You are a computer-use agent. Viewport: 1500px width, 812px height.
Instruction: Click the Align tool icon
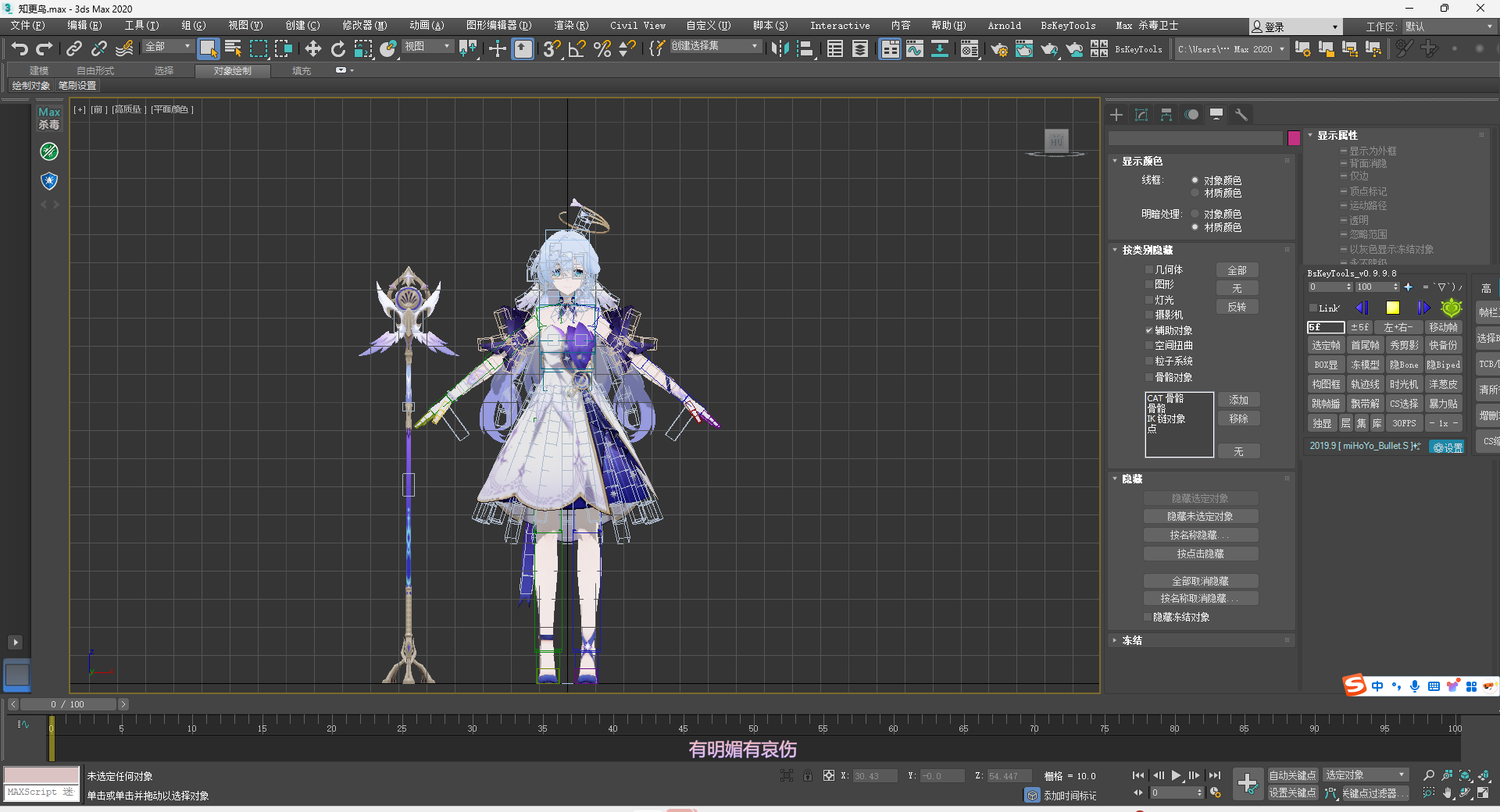[805, 48]
